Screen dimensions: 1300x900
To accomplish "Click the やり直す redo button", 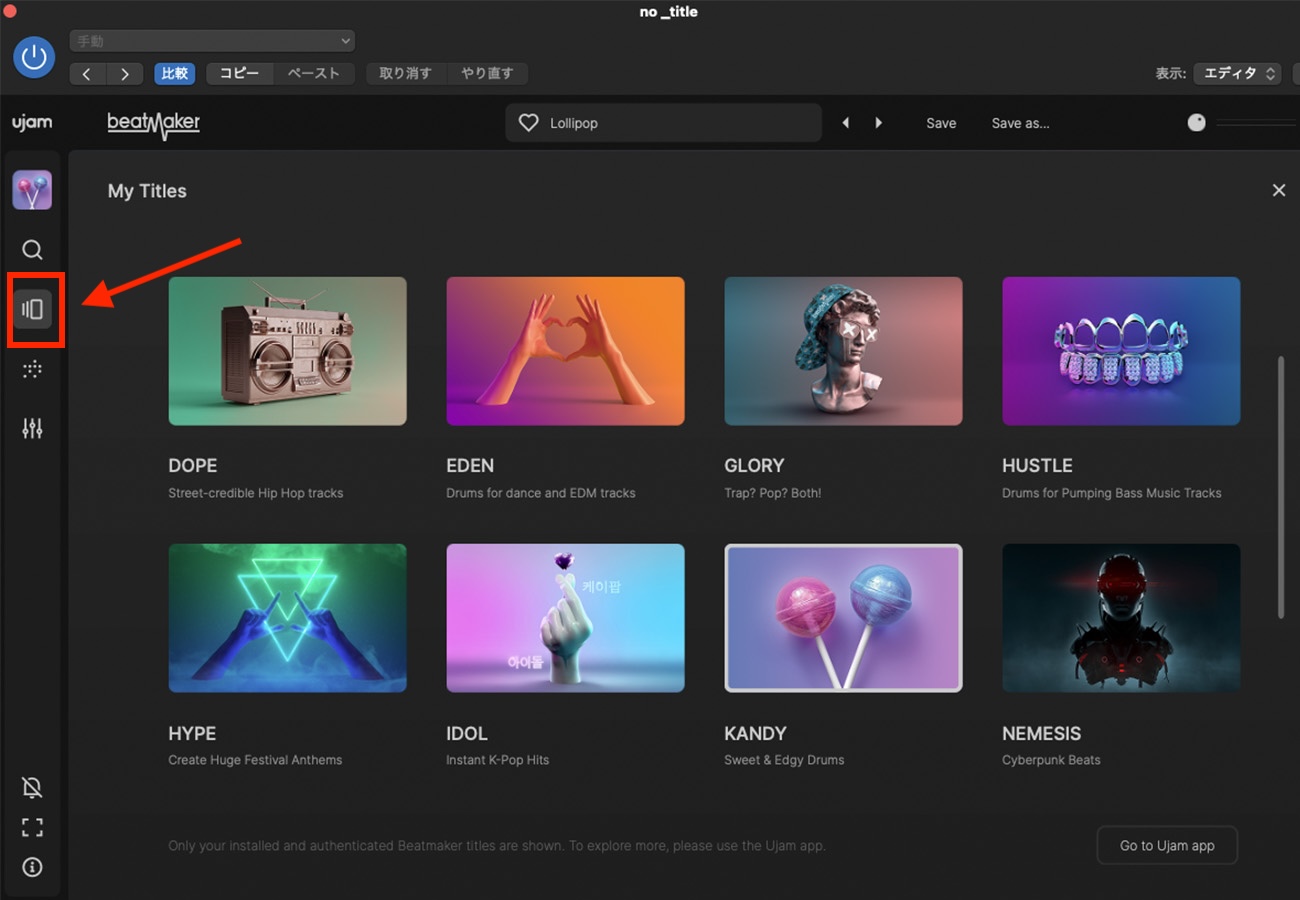I will [x=487, y=74].
